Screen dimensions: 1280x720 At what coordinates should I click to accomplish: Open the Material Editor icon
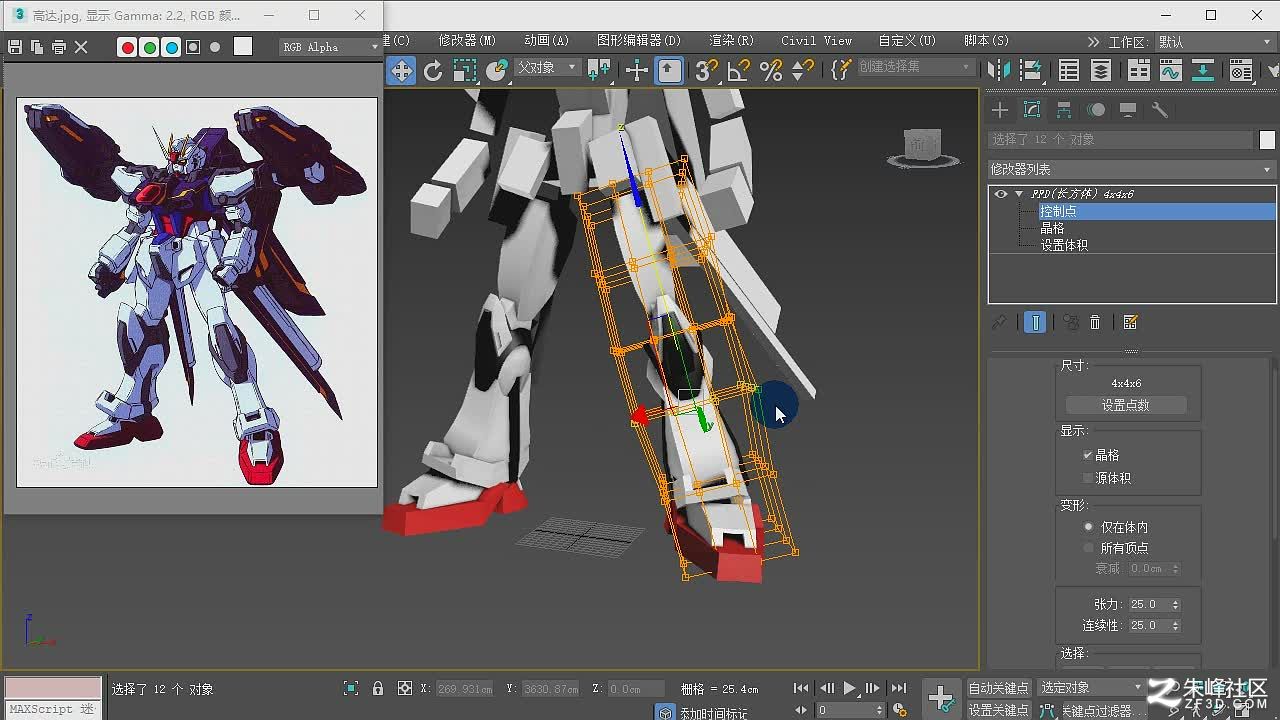(x=1241, y=70)
